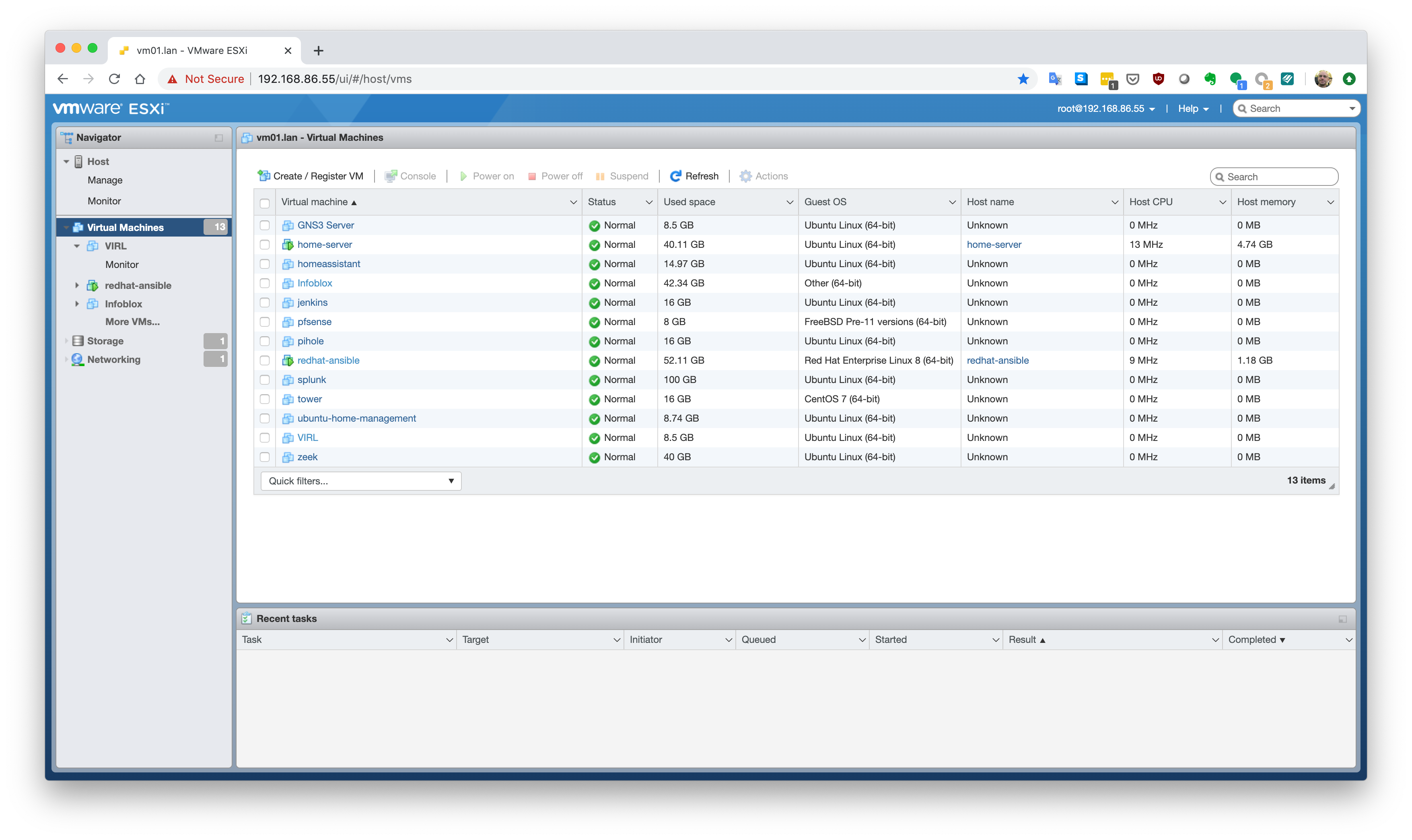The height and width of the screenshot is (840, 1412).
Task: Click the Actions gear icon
Action: pos(746,176)
